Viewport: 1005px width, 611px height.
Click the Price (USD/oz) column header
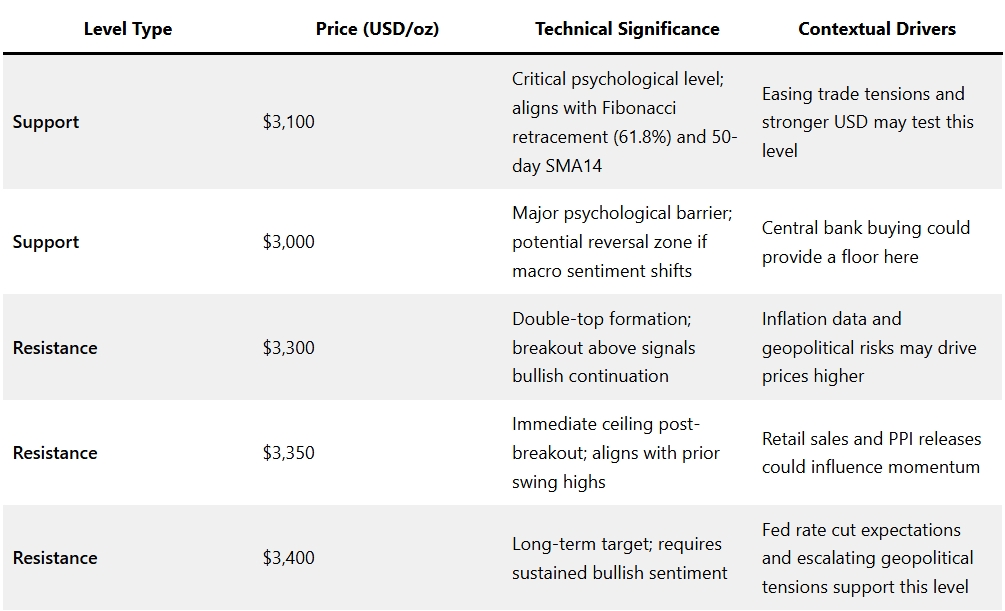(377, 29)
